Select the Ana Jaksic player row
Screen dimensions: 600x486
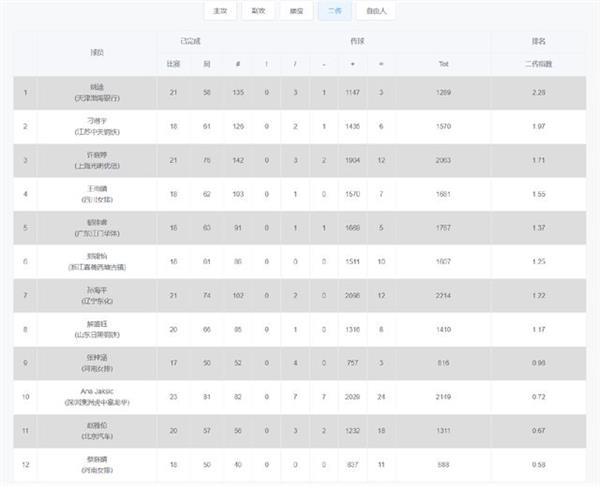[x=300, y=397]
